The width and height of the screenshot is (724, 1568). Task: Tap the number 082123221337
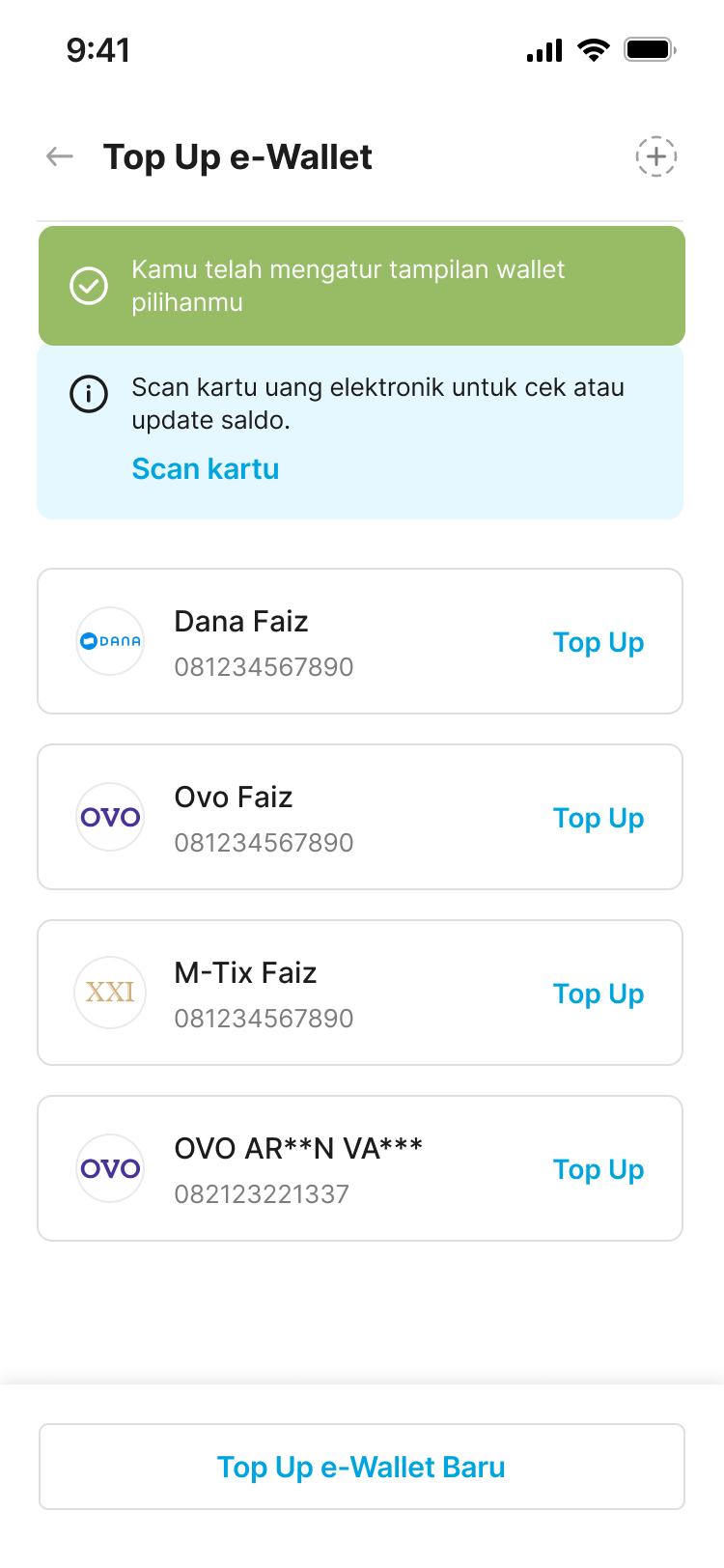click(x=262, y=1194)
